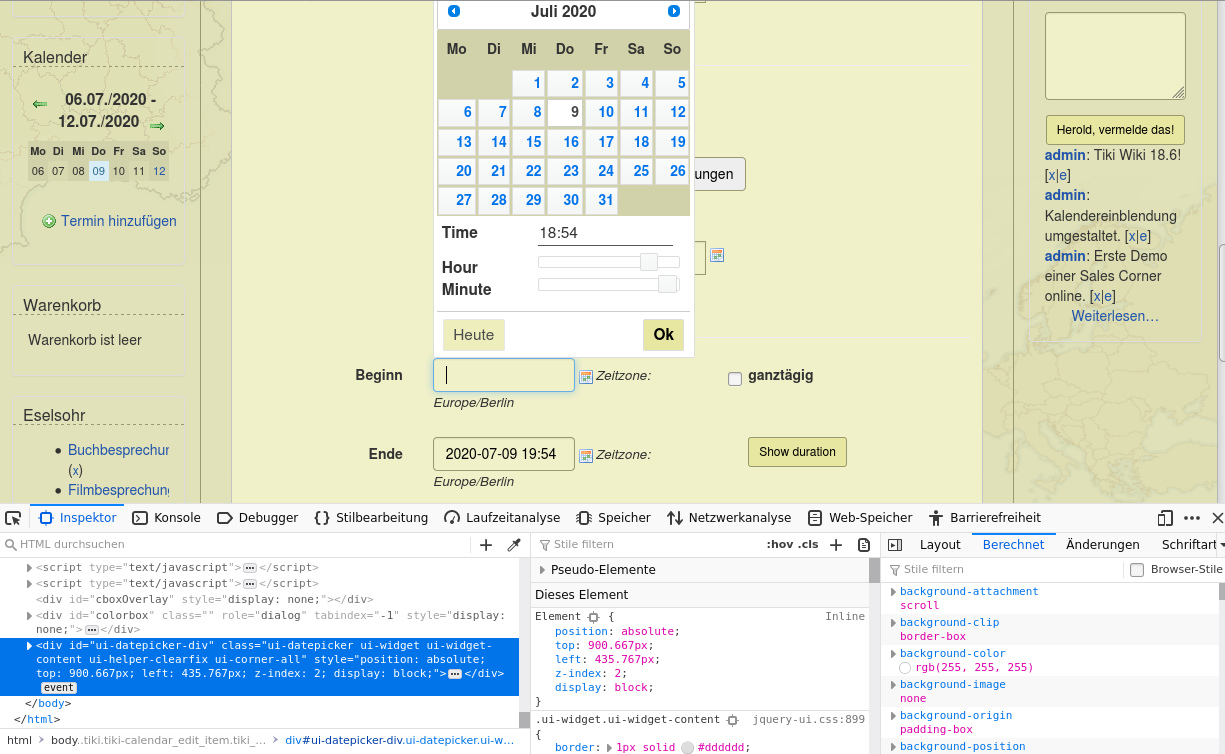Focus the HTML durchsuchen search box
This screenshot has height=754, width=1225.
pos(236,545)
